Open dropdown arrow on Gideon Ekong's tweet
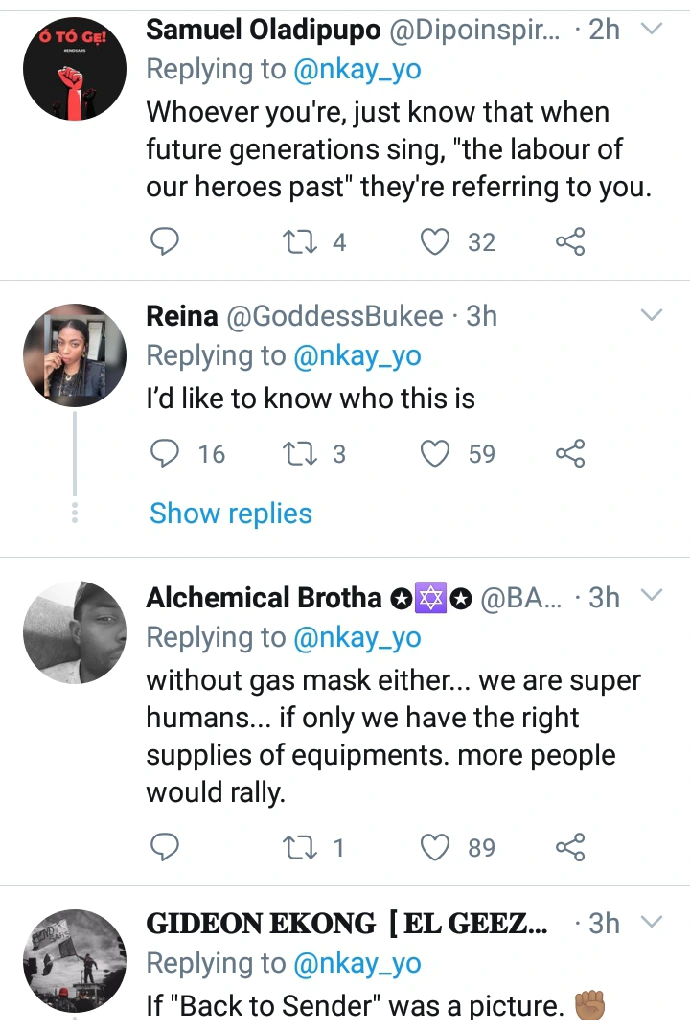 click(x=651, y=921)
